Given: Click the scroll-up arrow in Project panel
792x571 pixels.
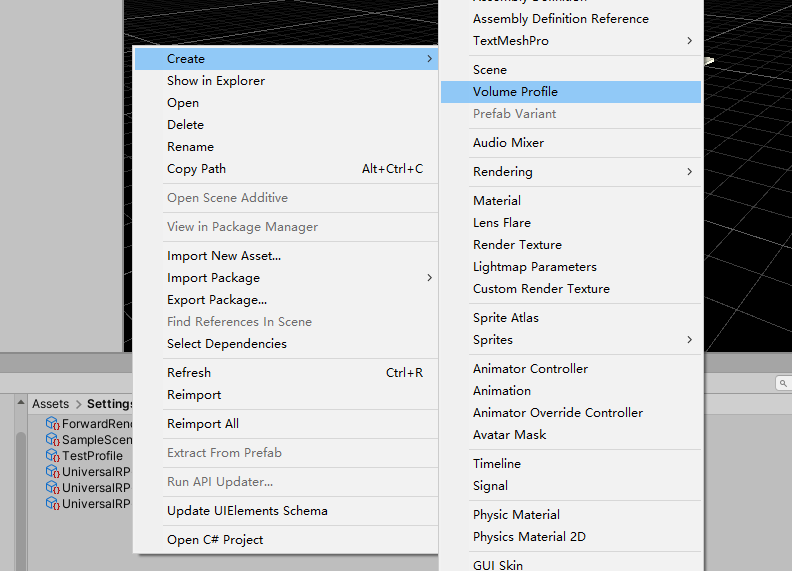Looking at the screenshot, I should pos(21,403).
